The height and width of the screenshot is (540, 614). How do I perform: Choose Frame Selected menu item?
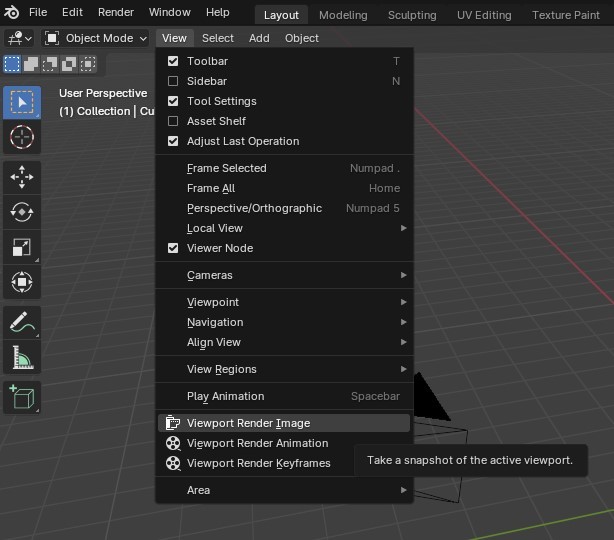[x=284, y=168]
